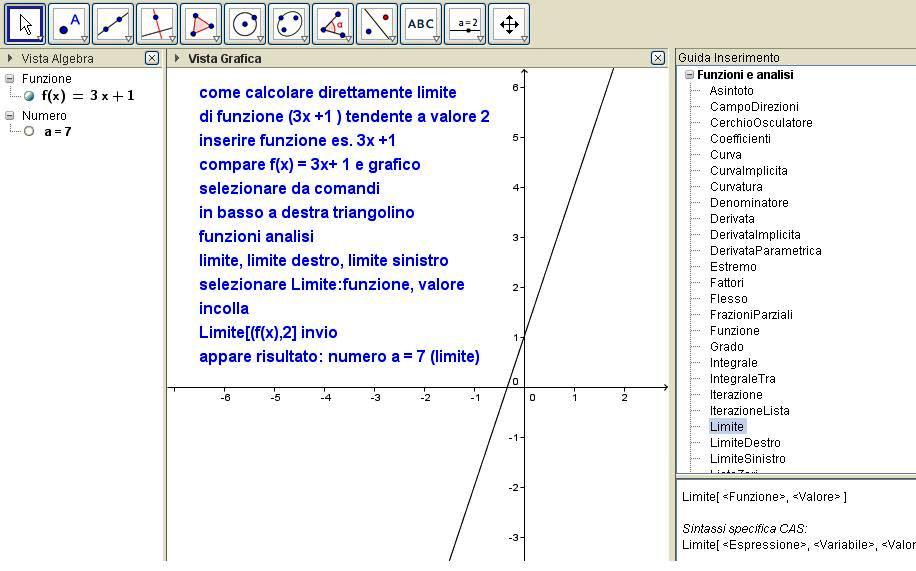916x571 pixels.
Task: Close the Vista Grafica panel
Action: tap(658, 58)
